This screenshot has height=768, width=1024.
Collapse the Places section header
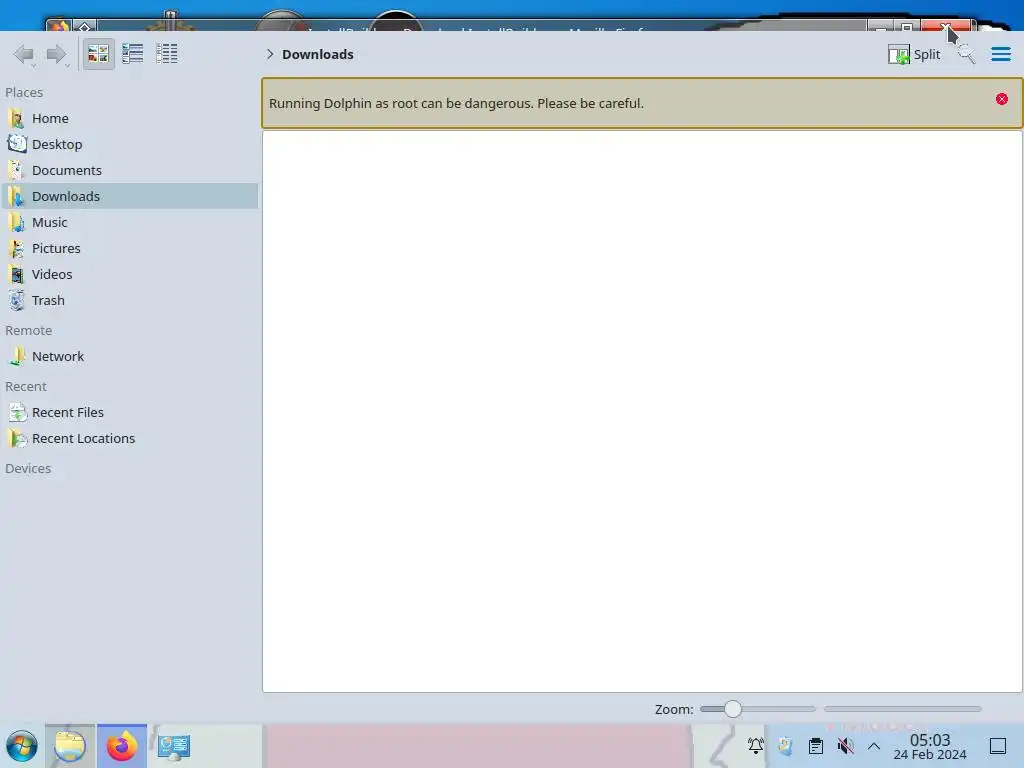click(x=24, y=93)
